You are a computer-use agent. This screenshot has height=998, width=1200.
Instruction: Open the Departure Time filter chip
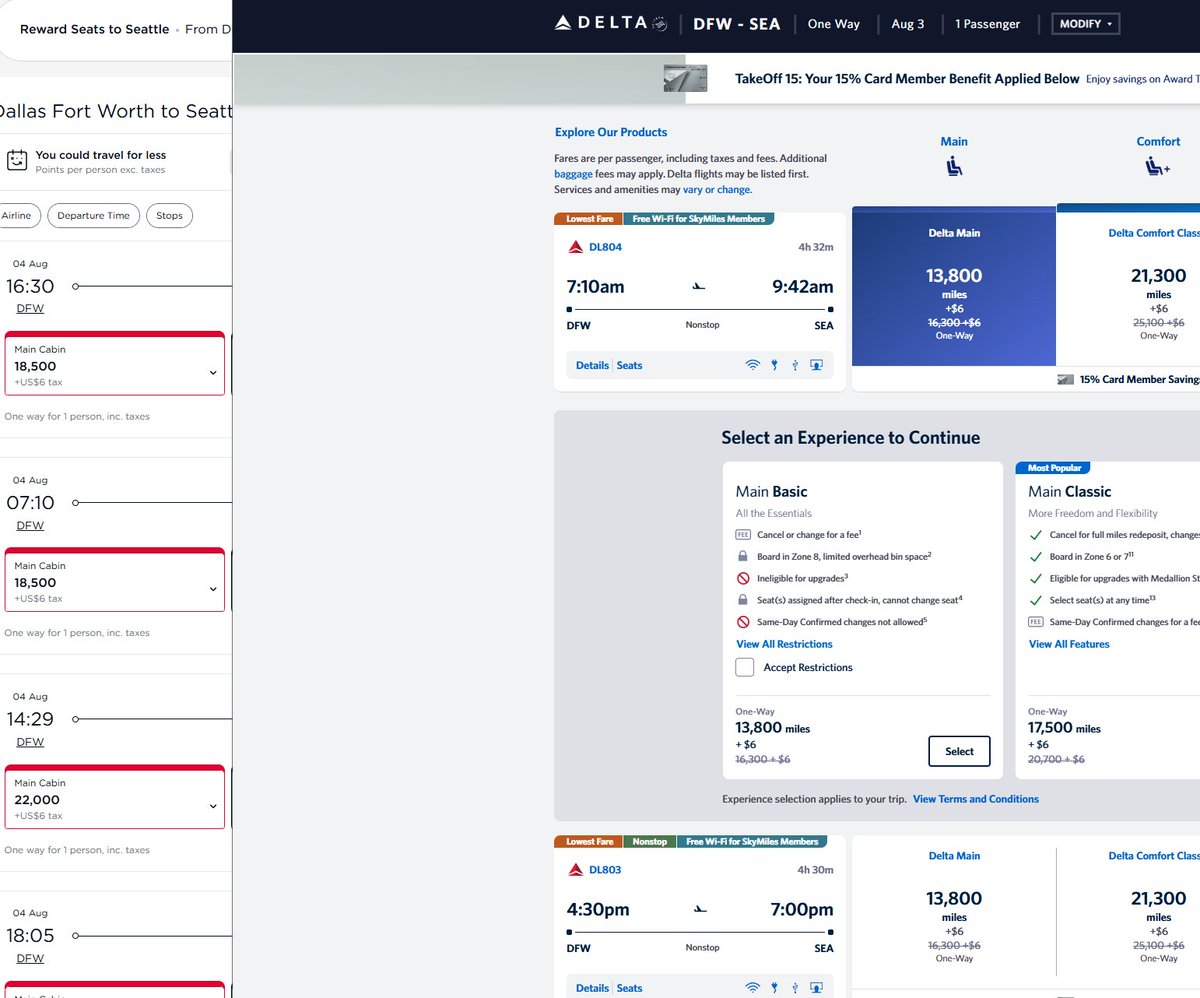tap(93, 216)
